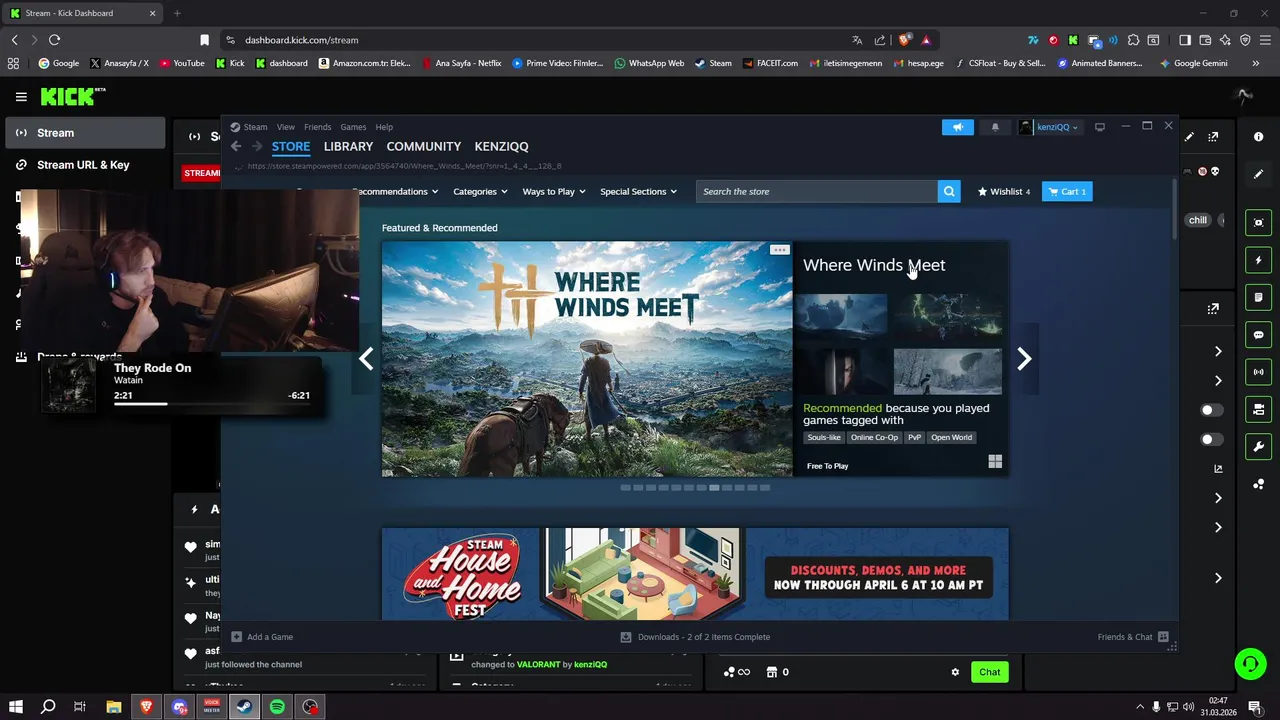This screenshot has height=720, width=1280.
Task: Expand the Special Sections dropdown
Action: (638, 191)
